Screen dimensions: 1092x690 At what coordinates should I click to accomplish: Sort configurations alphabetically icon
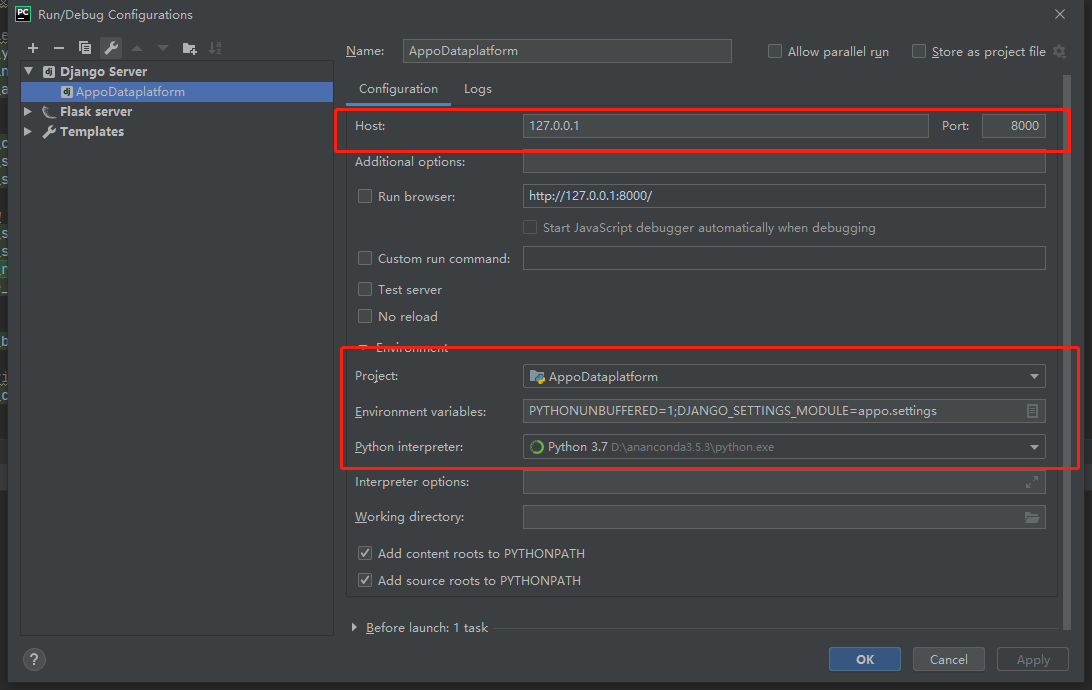point(215,48)
